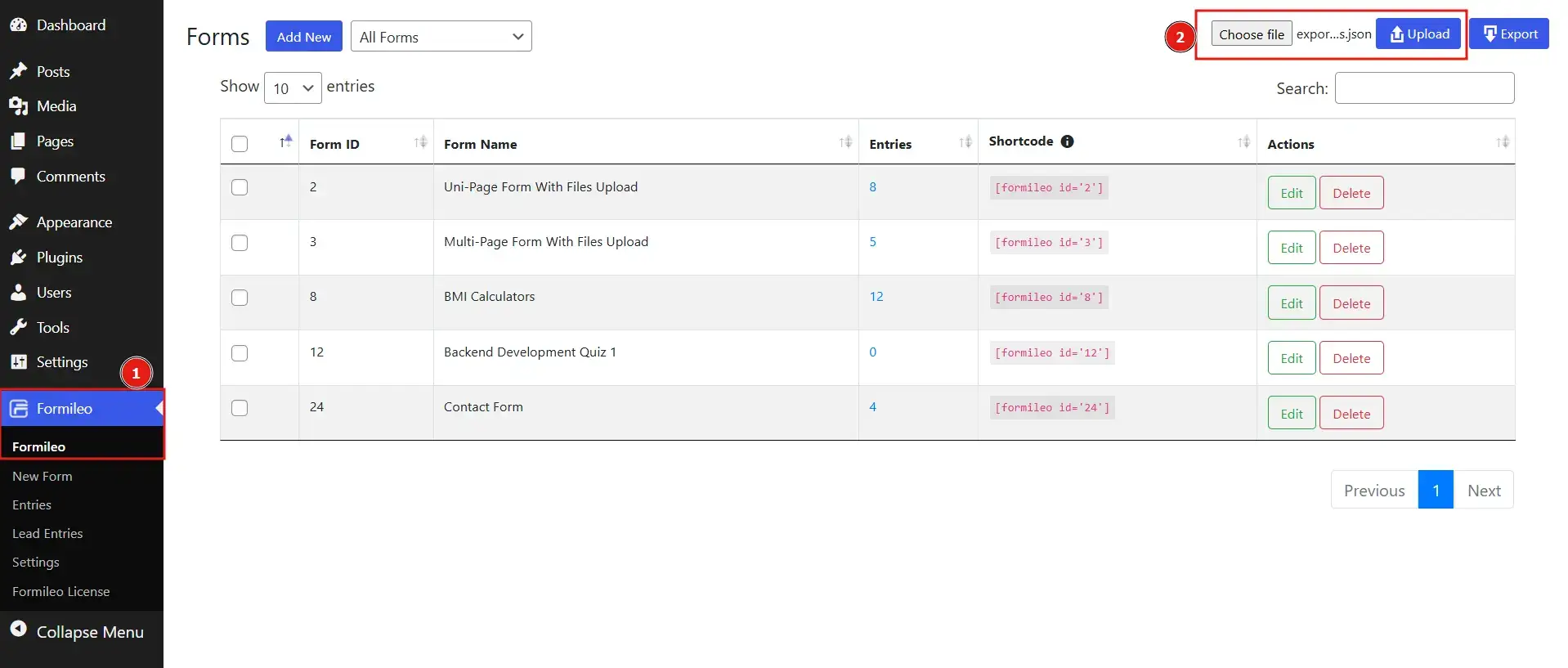The image size is (1568, 668).
Task: Go to Formileo License submenu
Action: click(60, 591)
